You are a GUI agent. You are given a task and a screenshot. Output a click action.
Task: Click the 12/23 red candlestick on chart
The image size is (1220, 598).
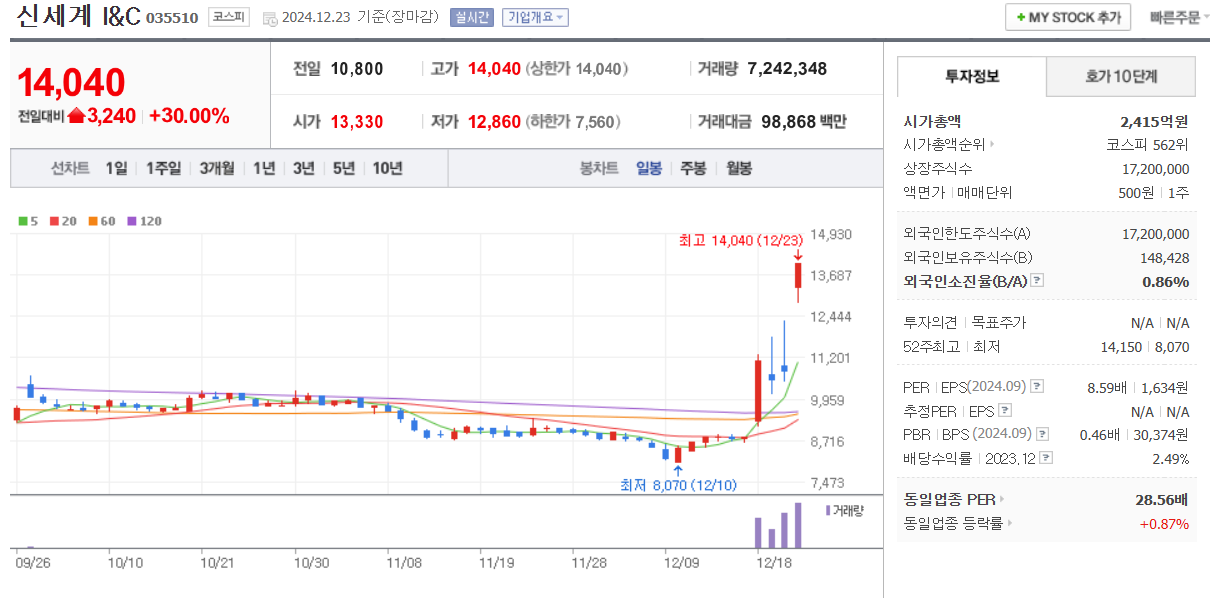coord(798,275)
